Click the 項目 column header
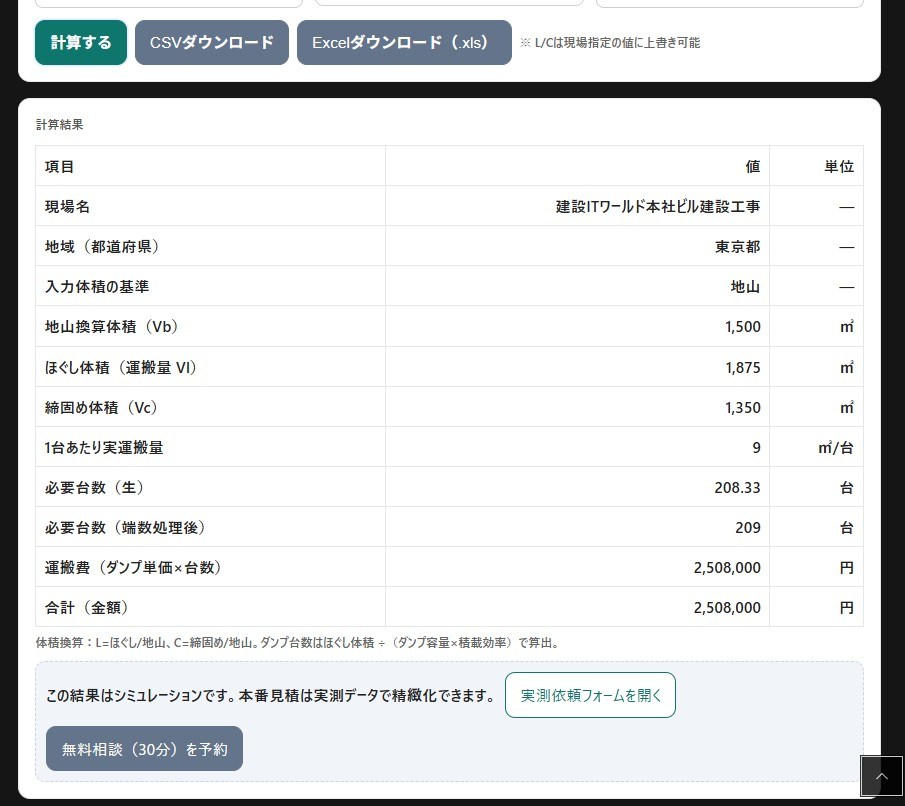This screenshot has width=905, height=806. pos(60,166)
